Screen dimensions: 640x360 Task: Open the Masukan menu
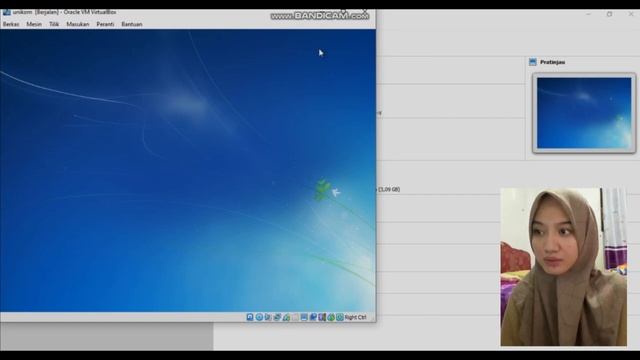coord(78,24)
